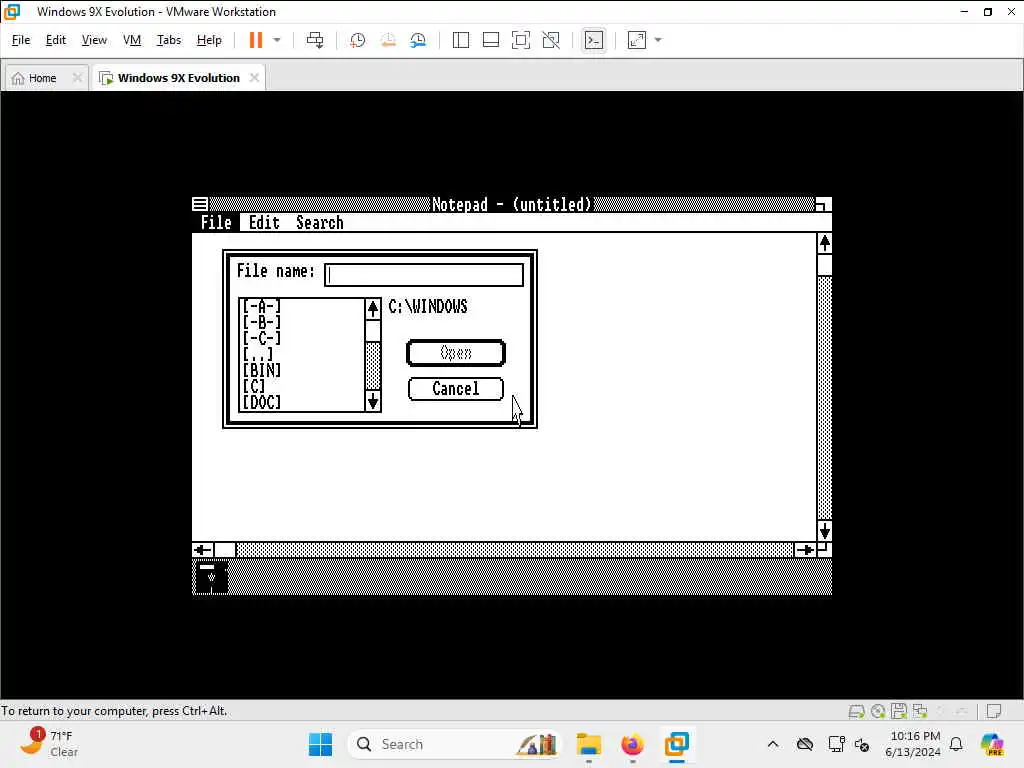Viewport: 1024px width, 768px height.
Task: Open the snapshot manager icon
Action: click(418, 40)
